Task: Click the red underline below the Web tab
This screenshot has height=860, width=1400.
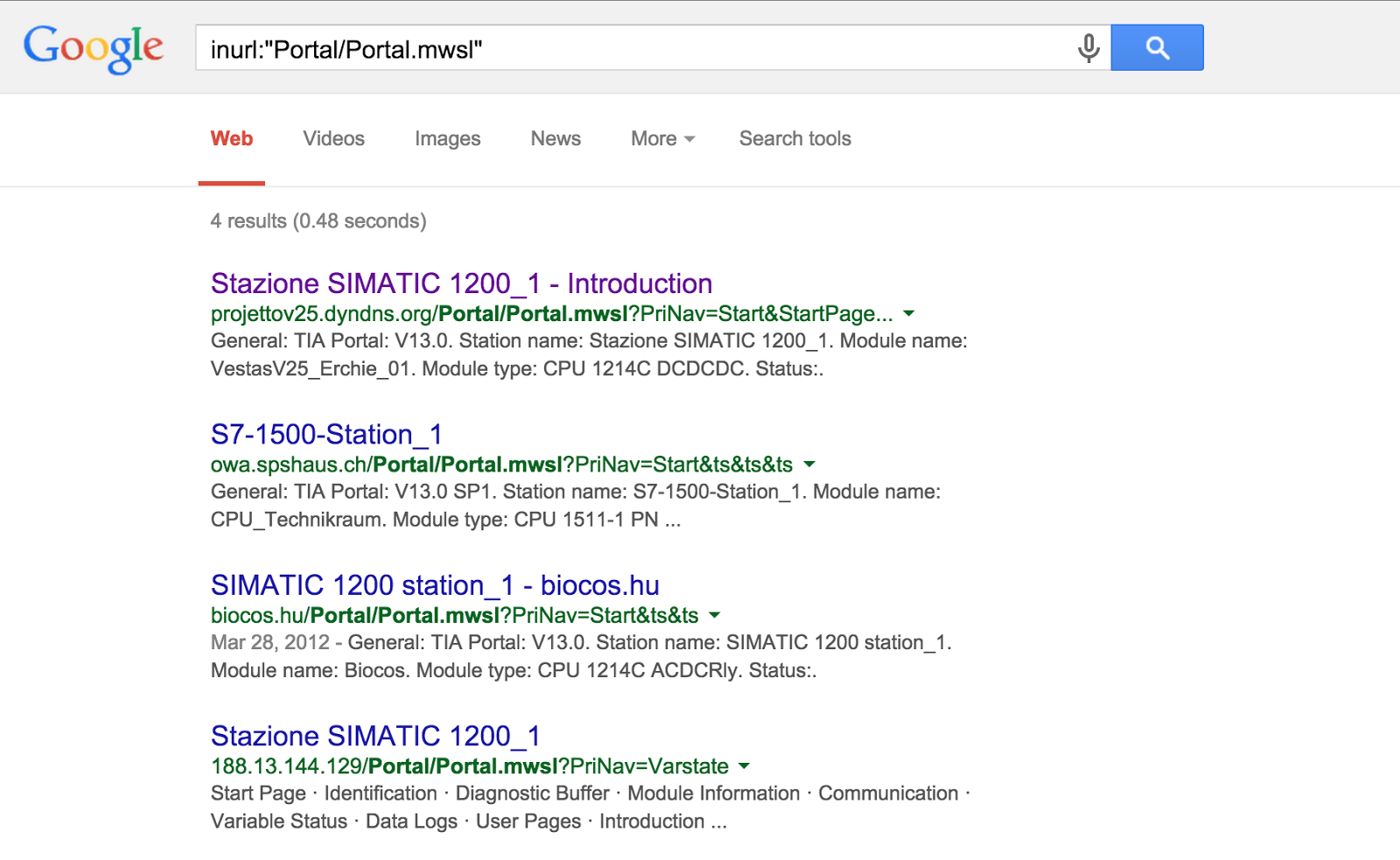Action: coord(231,181)
